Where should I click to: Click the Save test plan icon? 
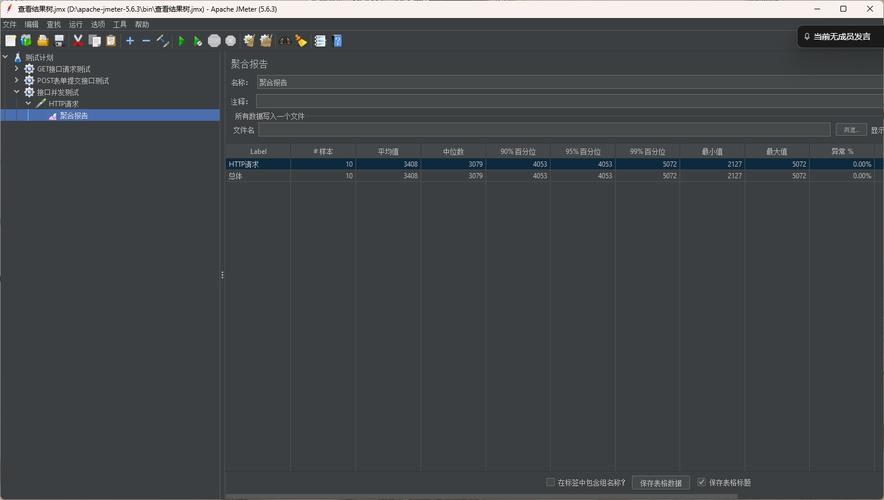point(59,41)
